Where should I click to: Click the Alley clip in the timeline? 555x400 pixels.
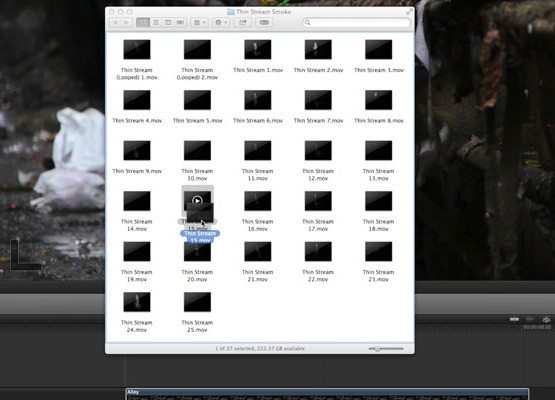click(327, 394)
